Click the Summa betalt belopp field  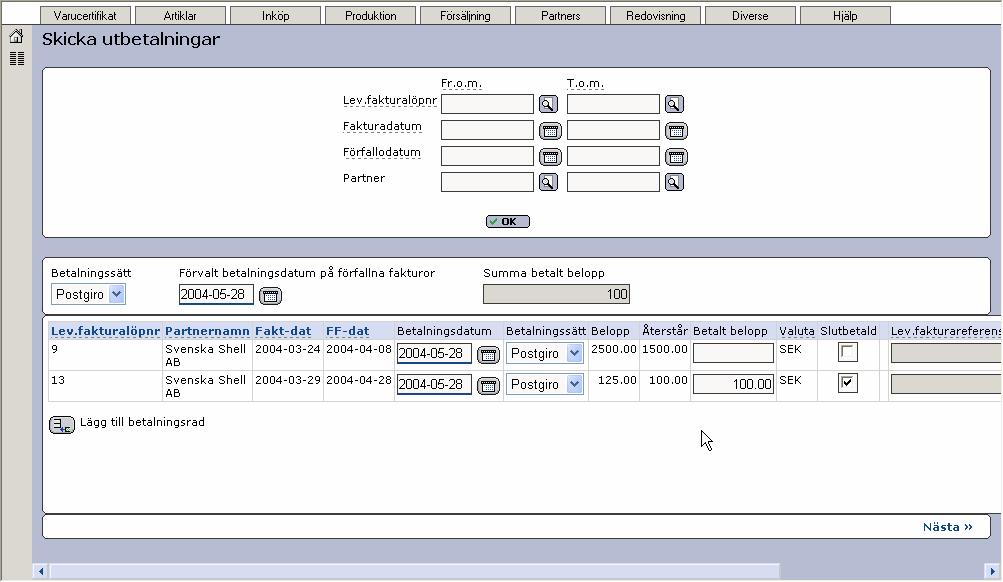click(x=557, y=294)
